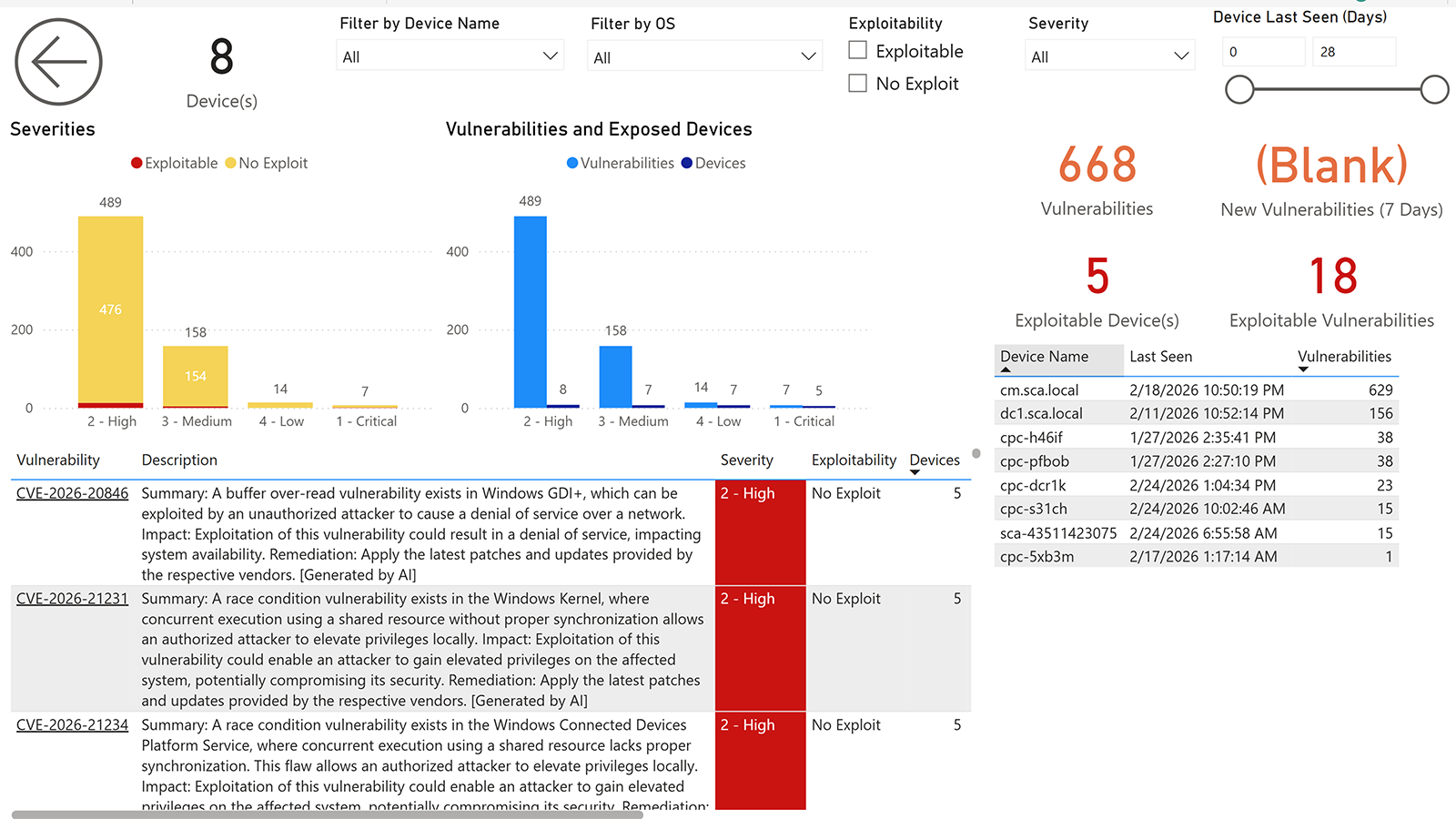Open the Filter by Device Name dropdown
Screen dimensions: 1456x819
click(450, 56)
